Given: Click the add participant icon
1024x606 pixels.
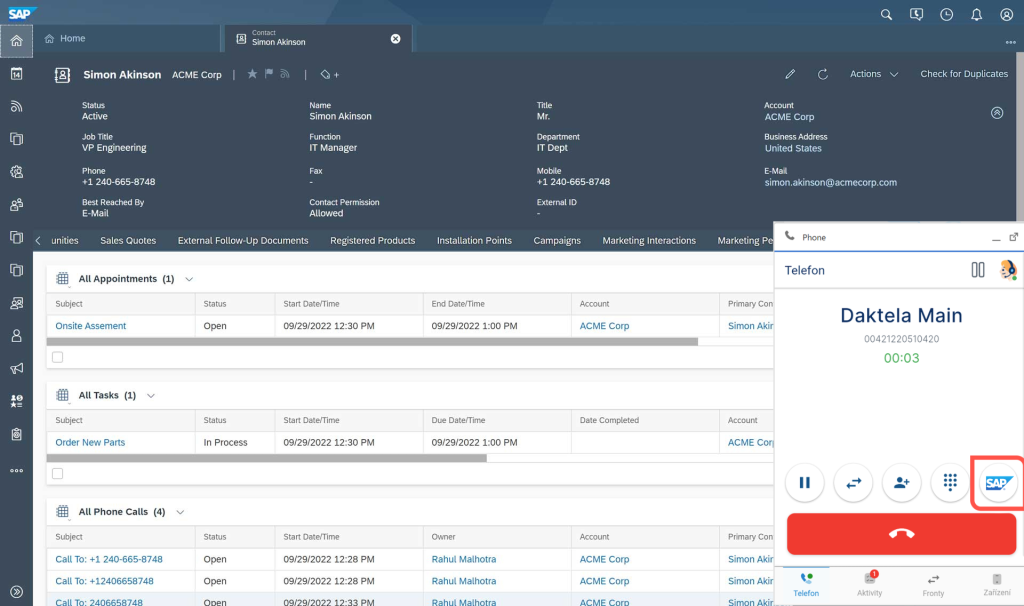Looking at the screenshot, I should [901, 483].
